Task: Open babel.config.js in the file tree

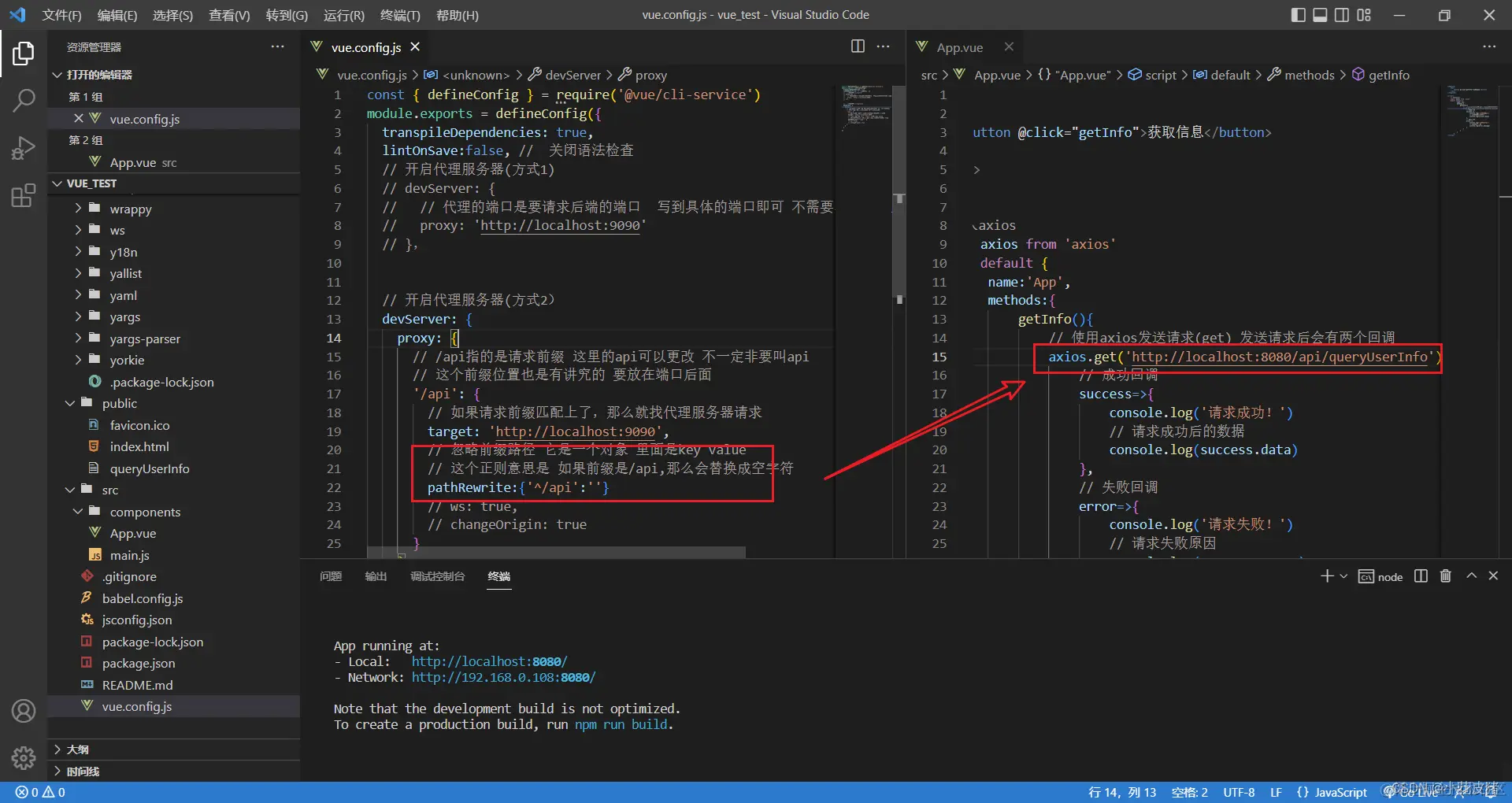Action: [x=143, y=598]
